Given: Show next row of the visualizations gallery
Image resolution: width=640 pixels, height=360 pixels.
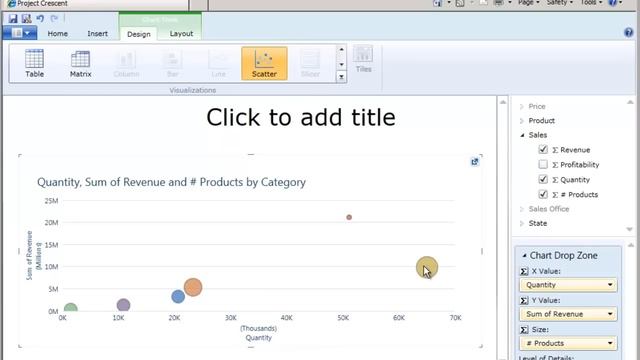Looking at the screenshot, I should point(341,64).
